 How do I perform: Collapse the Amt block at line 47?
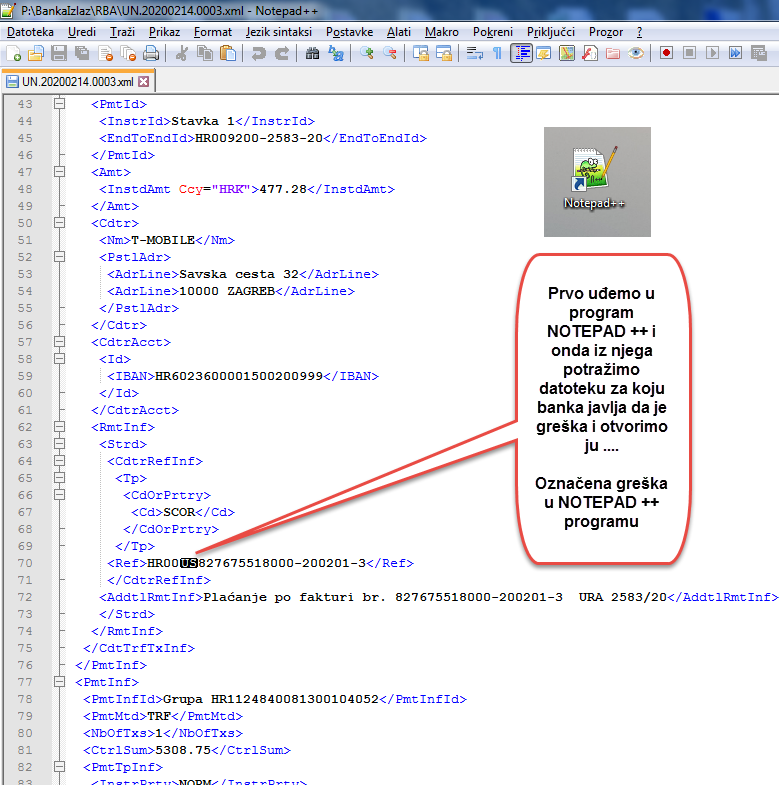tap(60, 172)
